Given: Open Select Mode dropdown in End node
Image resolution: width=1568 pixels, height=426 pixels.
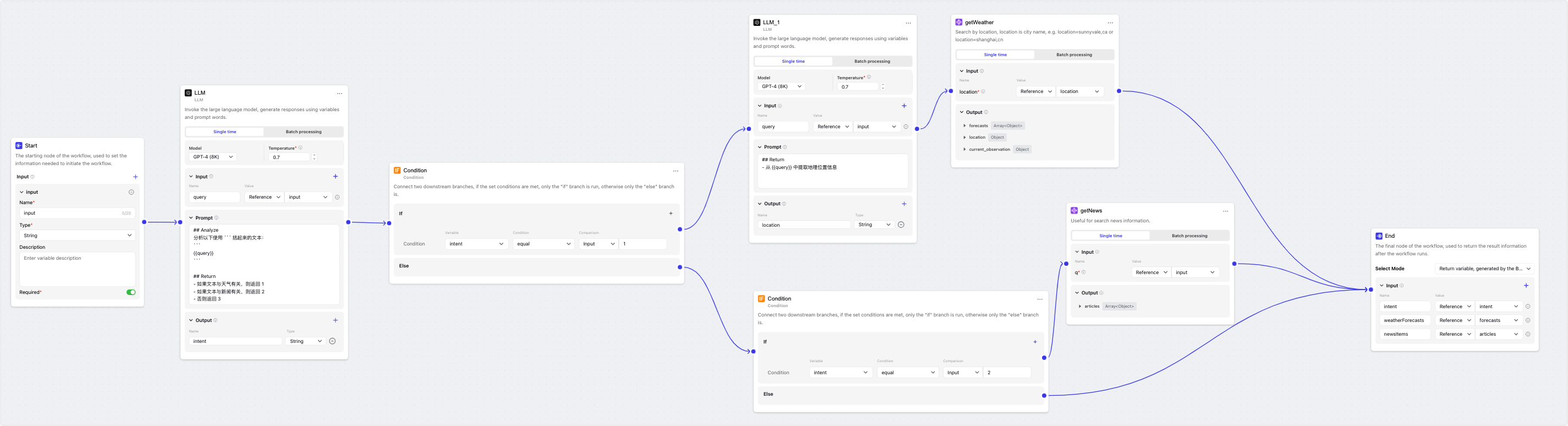Looking at the screenshot, I should pos(1484,269).
